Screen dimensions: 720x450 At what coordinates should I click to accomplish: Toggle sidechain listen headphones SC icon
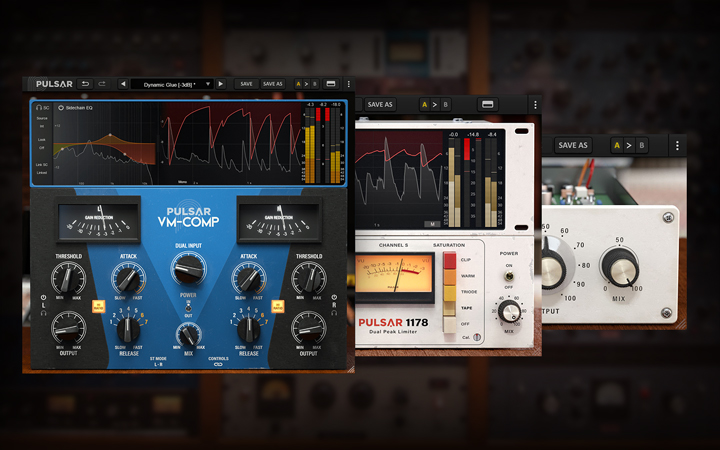tap(43, 107)
